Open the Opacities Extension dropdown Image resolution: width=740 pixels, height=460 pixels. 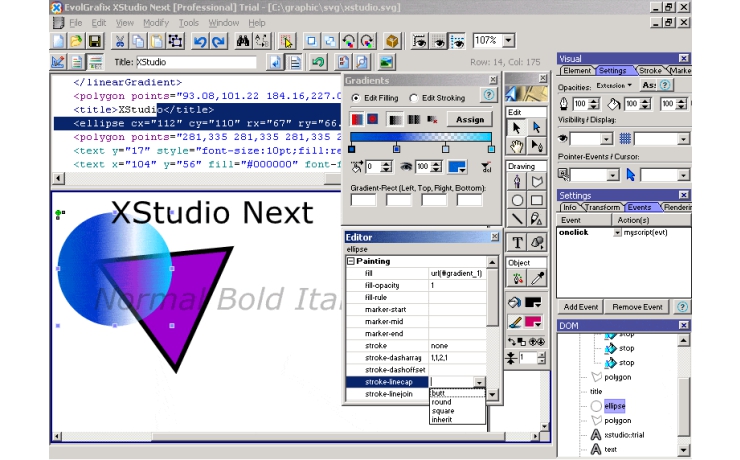tap(614, 85)
